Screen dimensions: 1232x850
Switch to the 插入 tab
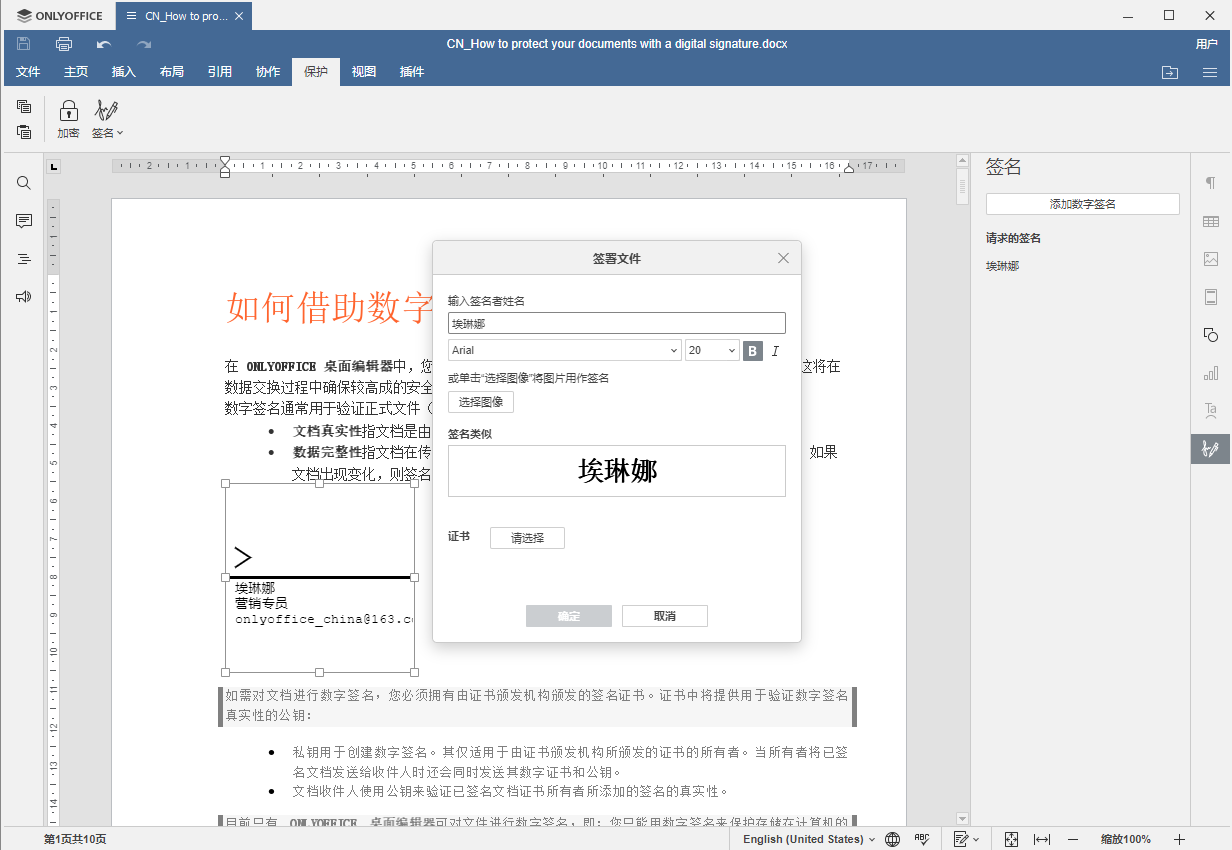pyautogui.click(x=124, y=72)
